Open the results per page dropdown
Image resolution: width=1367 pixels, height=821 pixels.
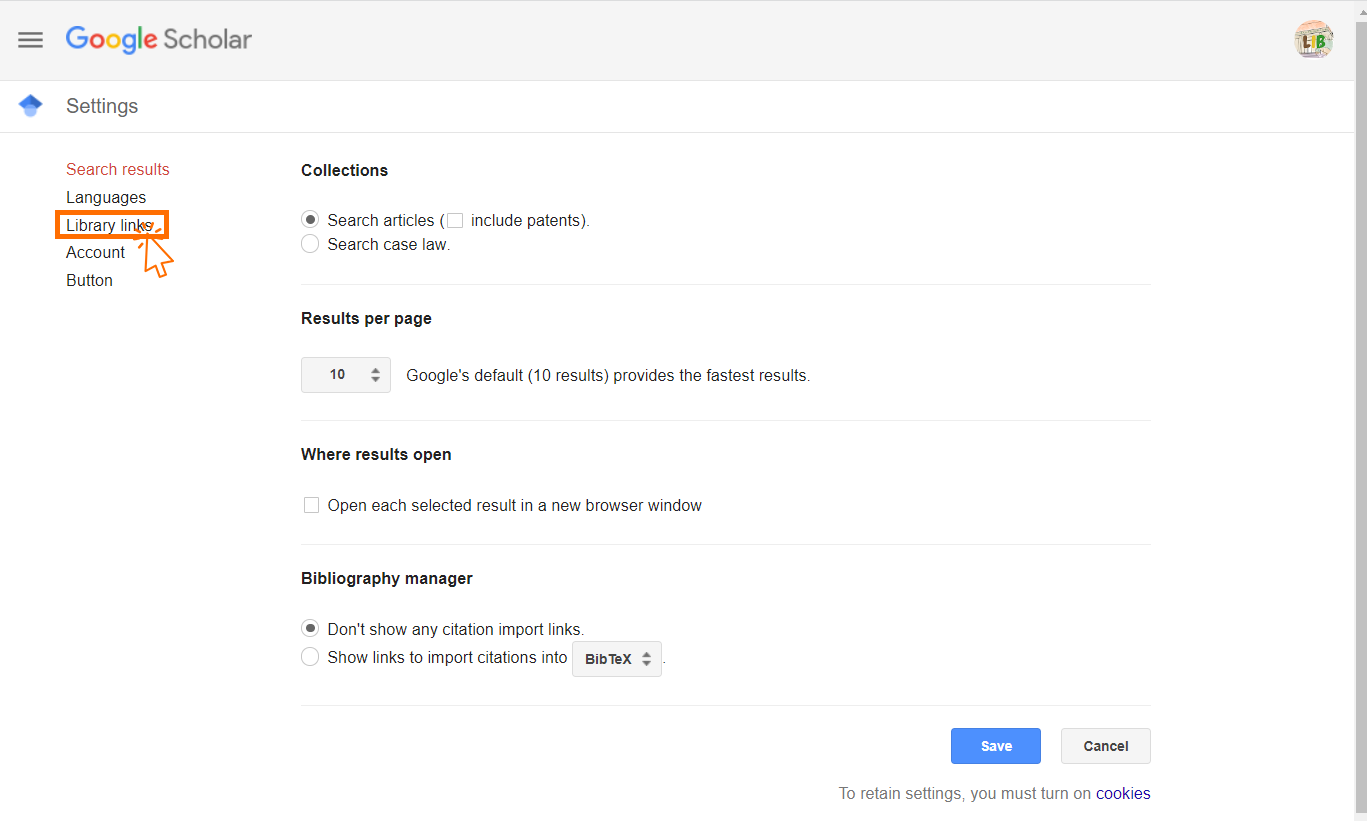click(x=345, y=375)
